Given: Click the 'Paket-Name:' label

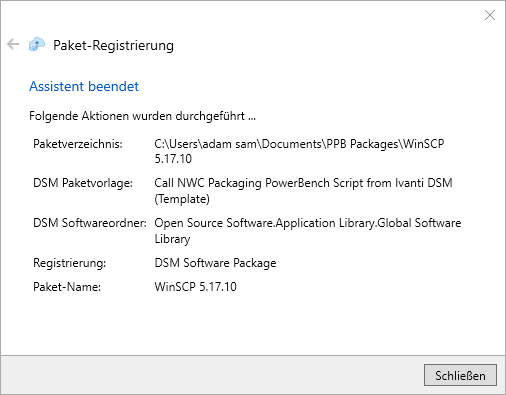Looking at the screenshot, I should click(x=67, y=287).
